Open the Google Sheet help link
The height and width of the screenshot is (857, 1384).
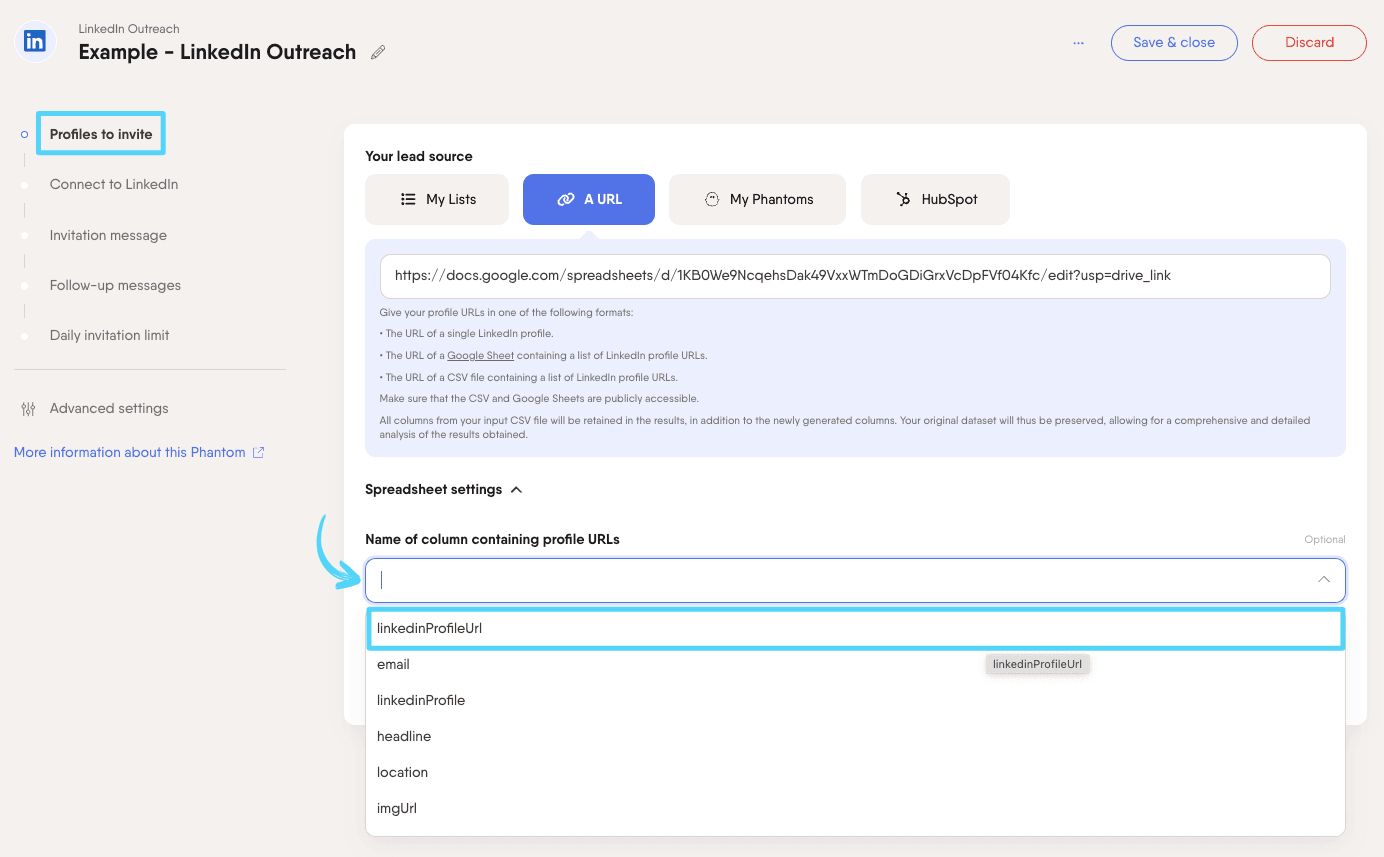480,356
